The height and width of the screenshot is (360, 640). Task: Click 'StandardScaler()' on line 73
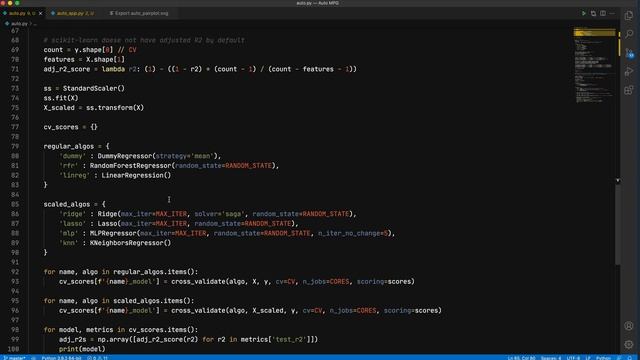[94, 88]
